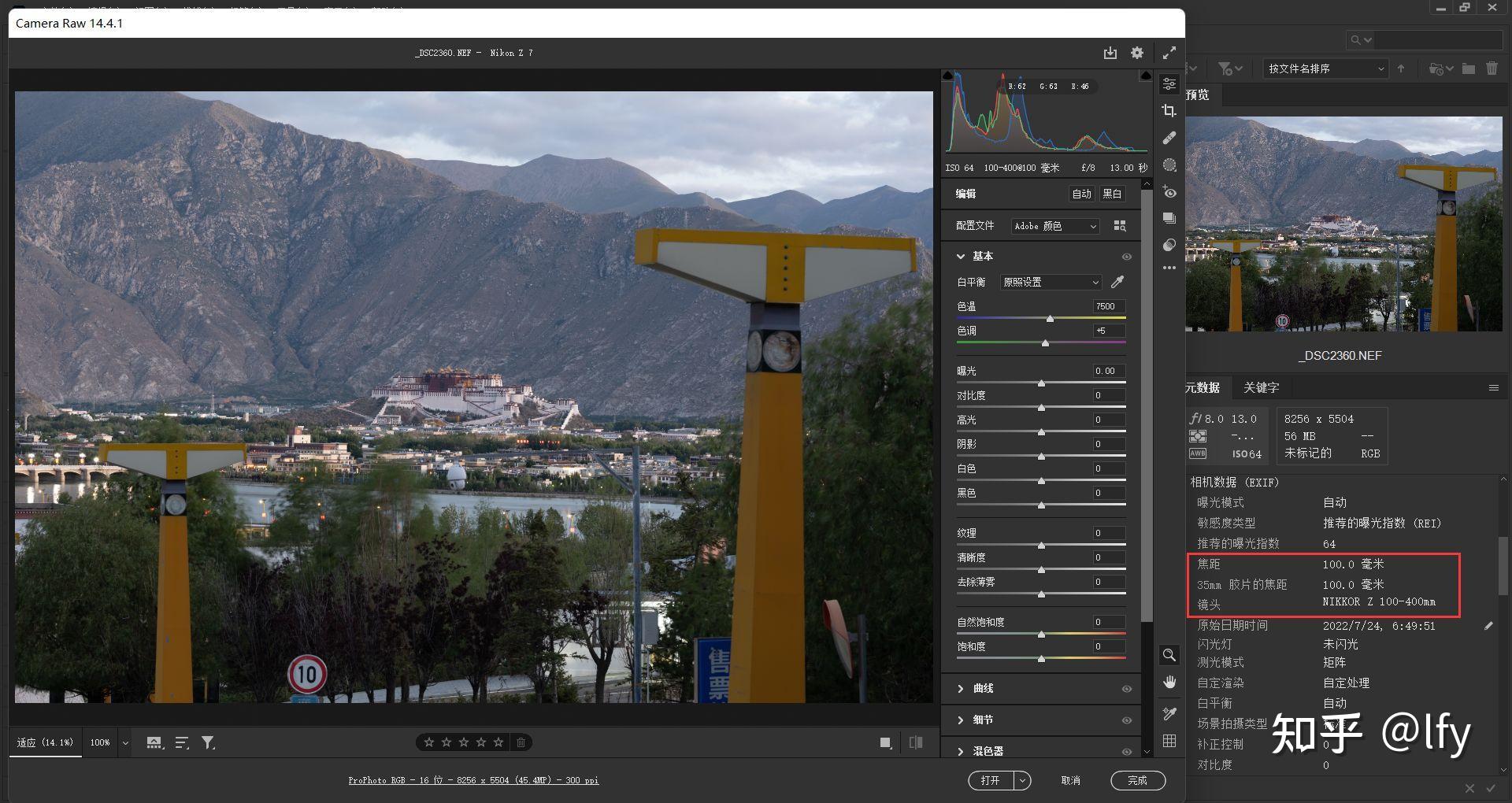This screenshot has height=803, width=1512.
Task: Set a one-star rating
Action: (x=429, y=742)
